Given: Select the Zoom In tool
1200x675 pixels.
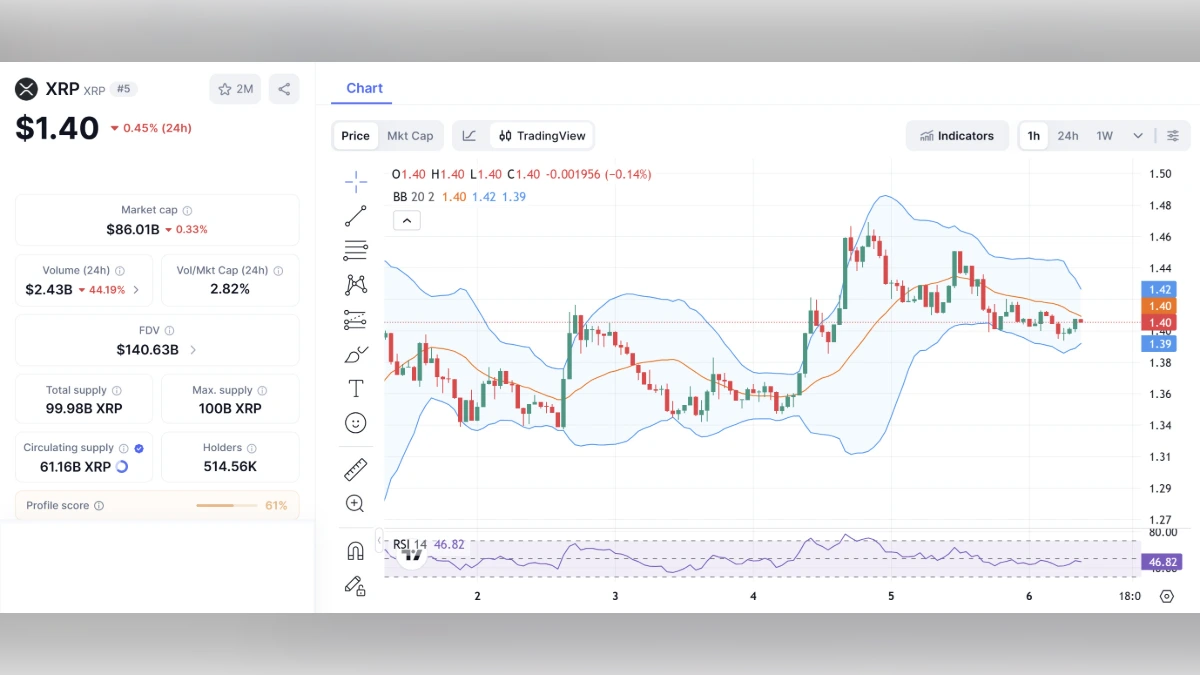Looking at the screenshot, I should point(355,503).
